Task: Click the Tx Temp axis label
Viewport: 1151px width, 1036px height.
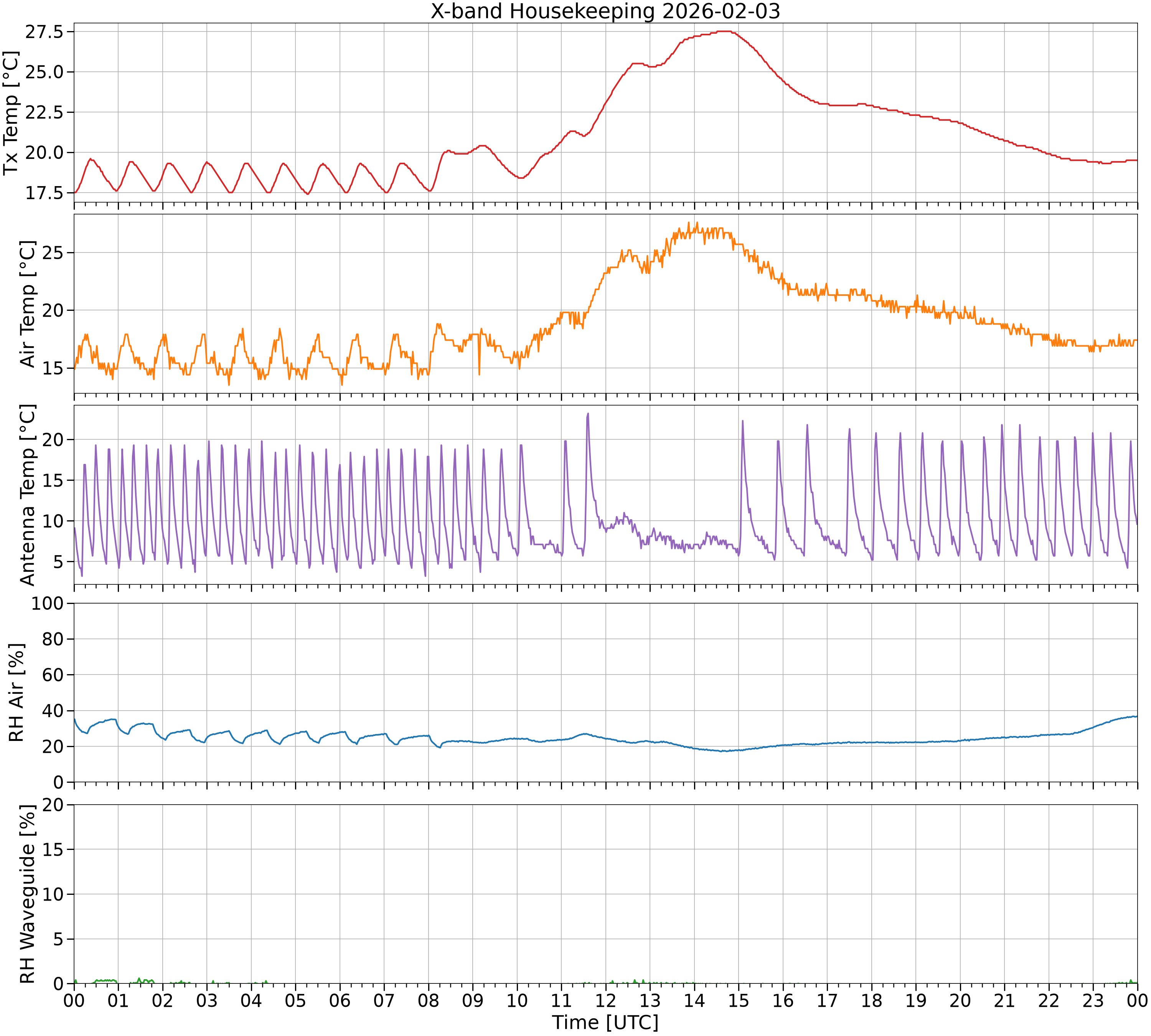Action: [12, 113]
